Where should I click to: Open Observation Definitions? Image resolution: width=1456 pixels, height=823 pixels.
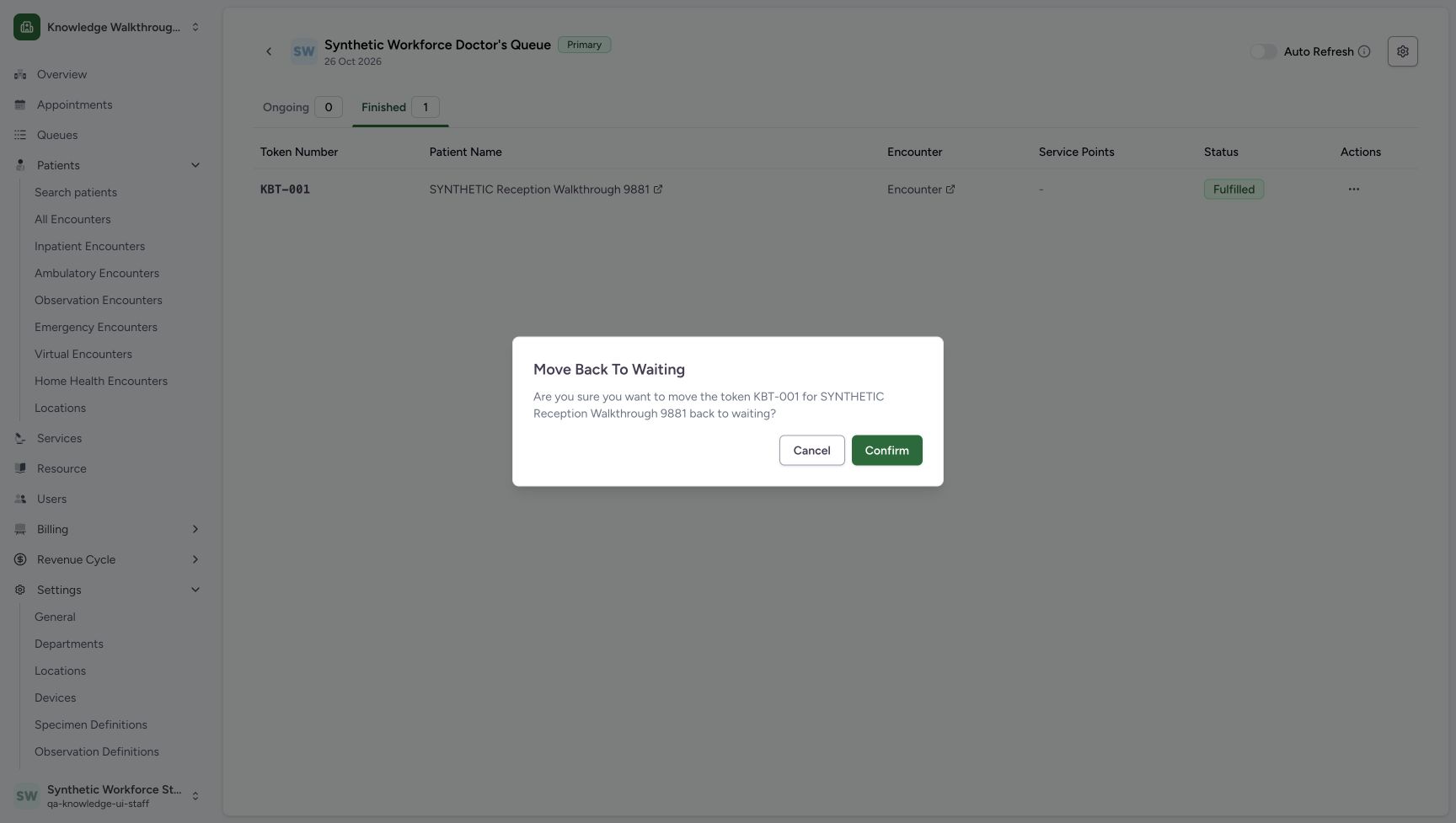(x=97, y=751)
